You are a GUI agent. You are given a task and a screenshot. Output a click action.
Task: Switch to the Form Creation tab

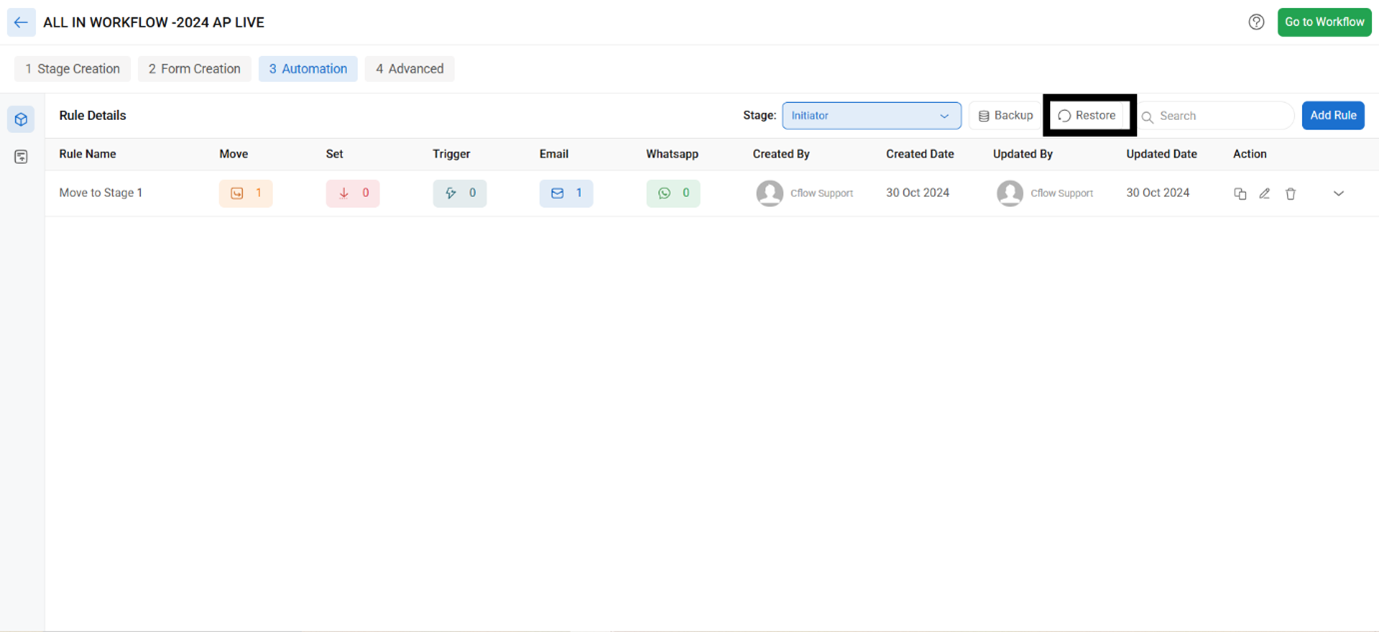(x=194, y=69)
